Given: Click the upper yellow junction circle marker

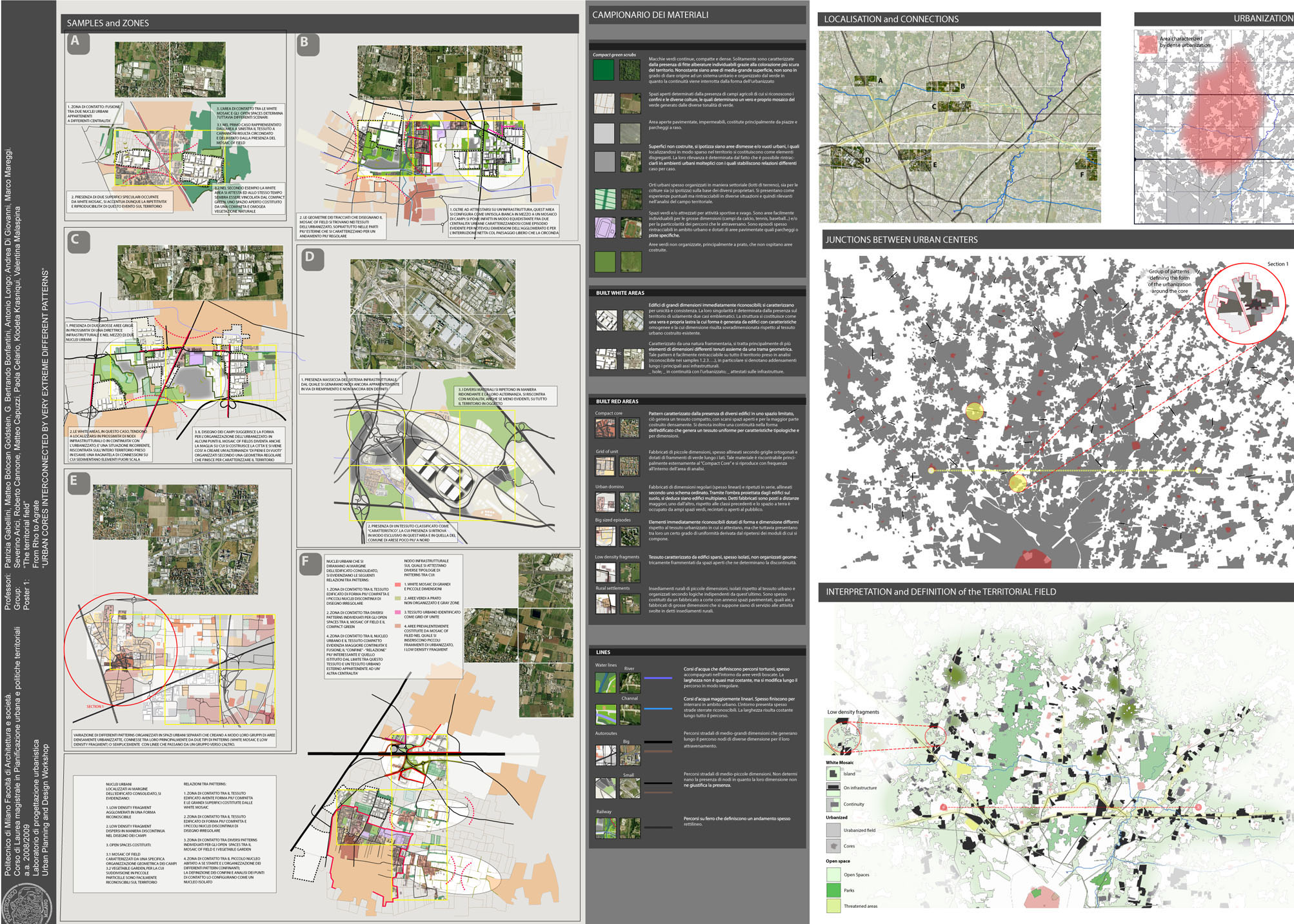Looking at the screenshot, I should point(974,411).
